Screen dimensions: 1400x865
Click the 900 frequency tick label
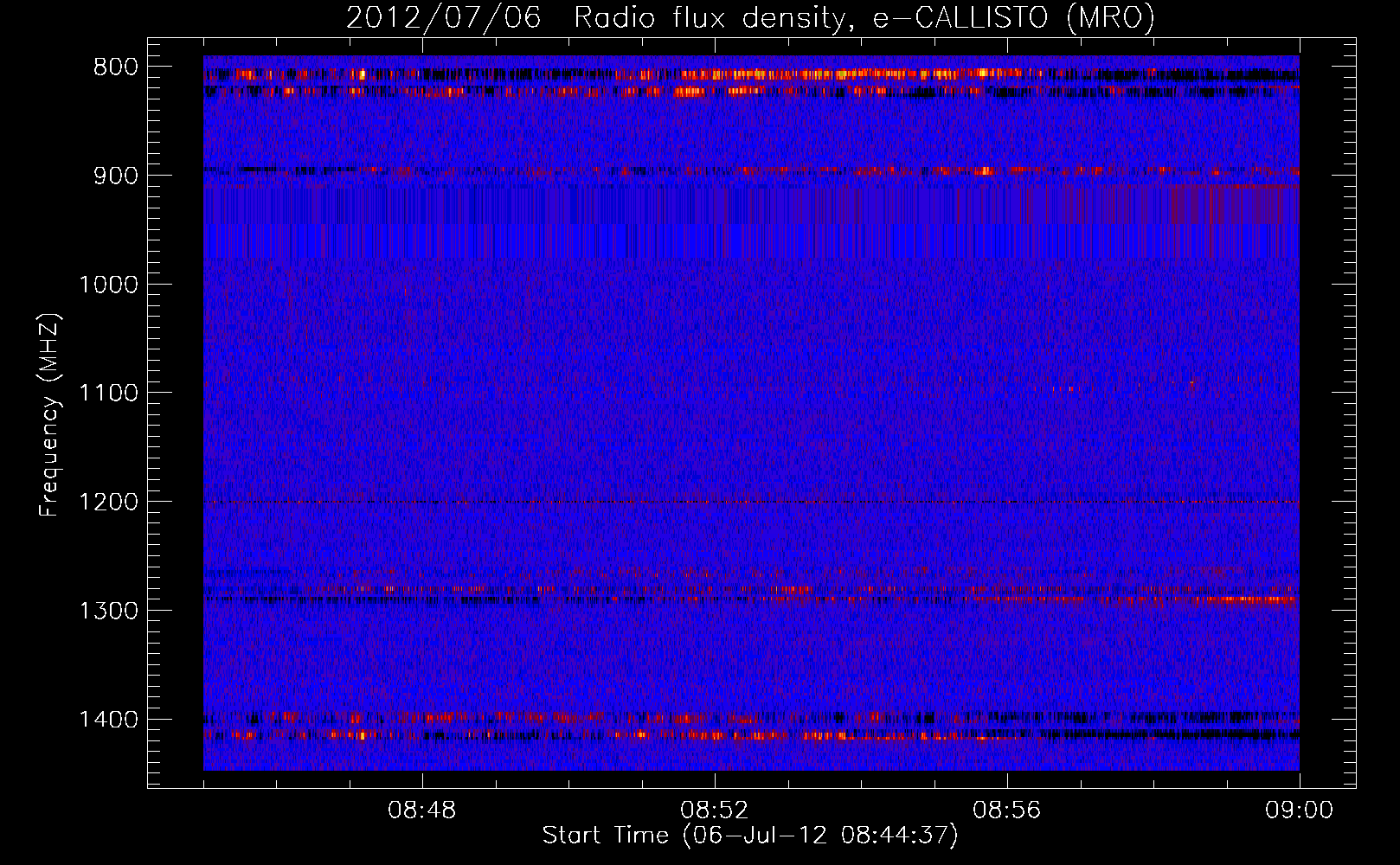[115, 176]
